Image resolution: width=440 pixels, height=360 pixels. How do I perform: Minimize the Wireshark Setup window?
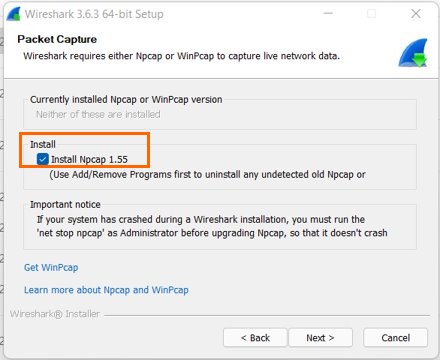point(328,14)
